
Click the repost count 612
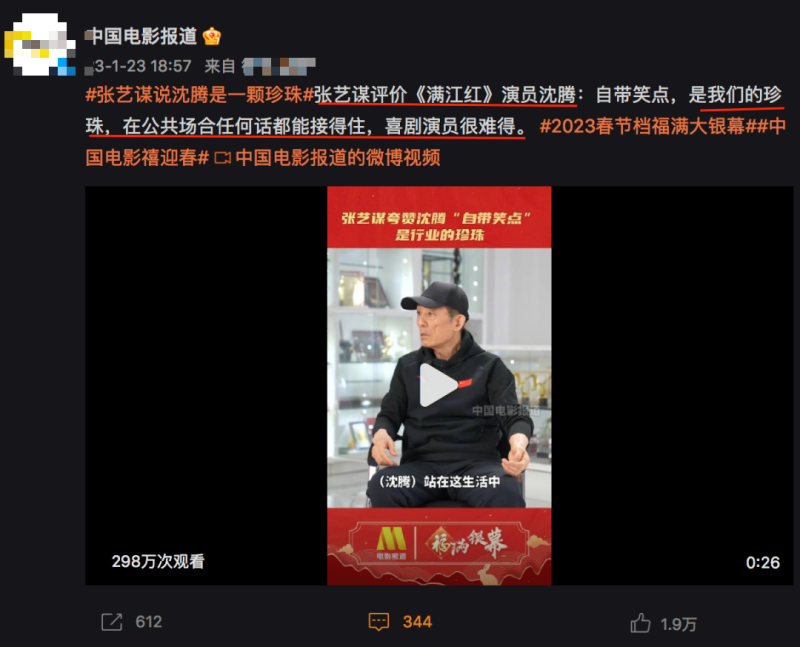pyautogui.click(x=148, y=622)
